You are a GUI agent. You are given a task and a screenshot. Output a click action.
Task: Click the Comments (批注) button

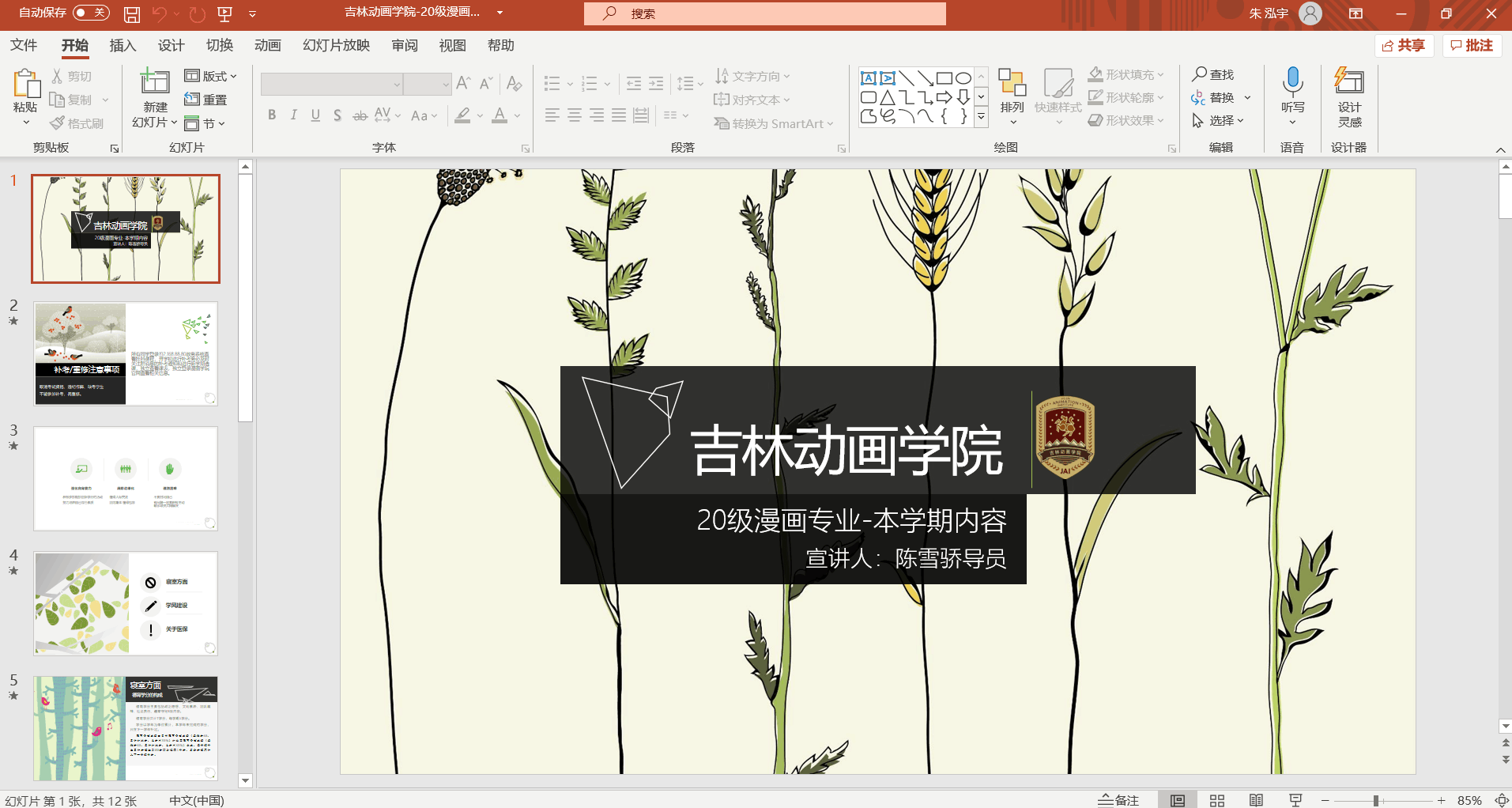click(x=1472, y=45)
